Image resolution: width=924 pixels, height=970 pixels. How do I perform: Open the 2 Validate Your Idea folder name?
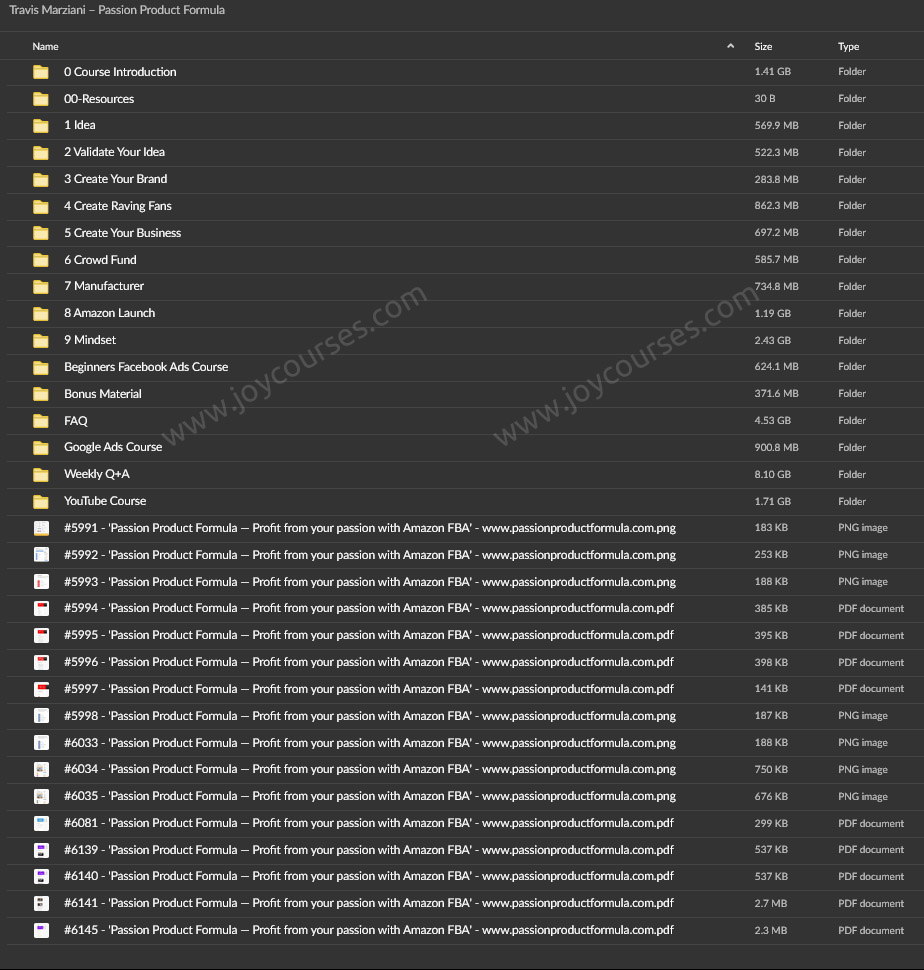(x=114, y=152)
